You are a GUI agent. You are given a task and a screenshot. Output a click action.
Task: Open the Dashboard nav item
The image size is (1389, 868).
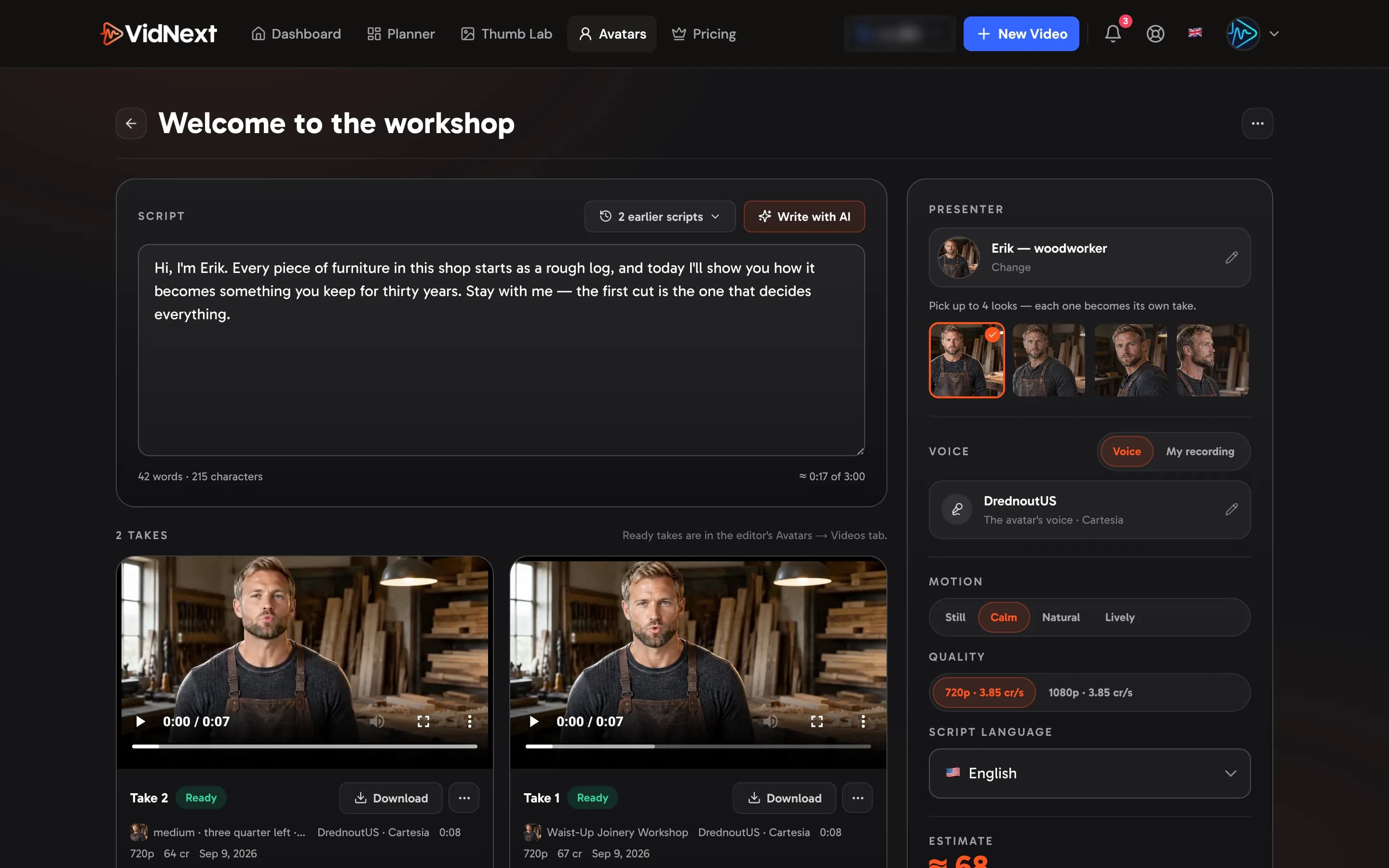(x=296, y=34)
